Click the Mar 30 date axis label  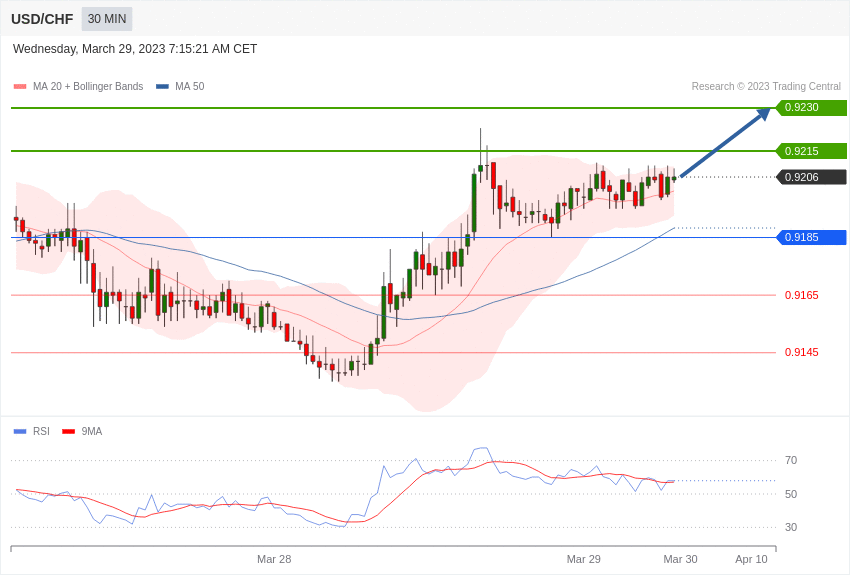(680, 559)
